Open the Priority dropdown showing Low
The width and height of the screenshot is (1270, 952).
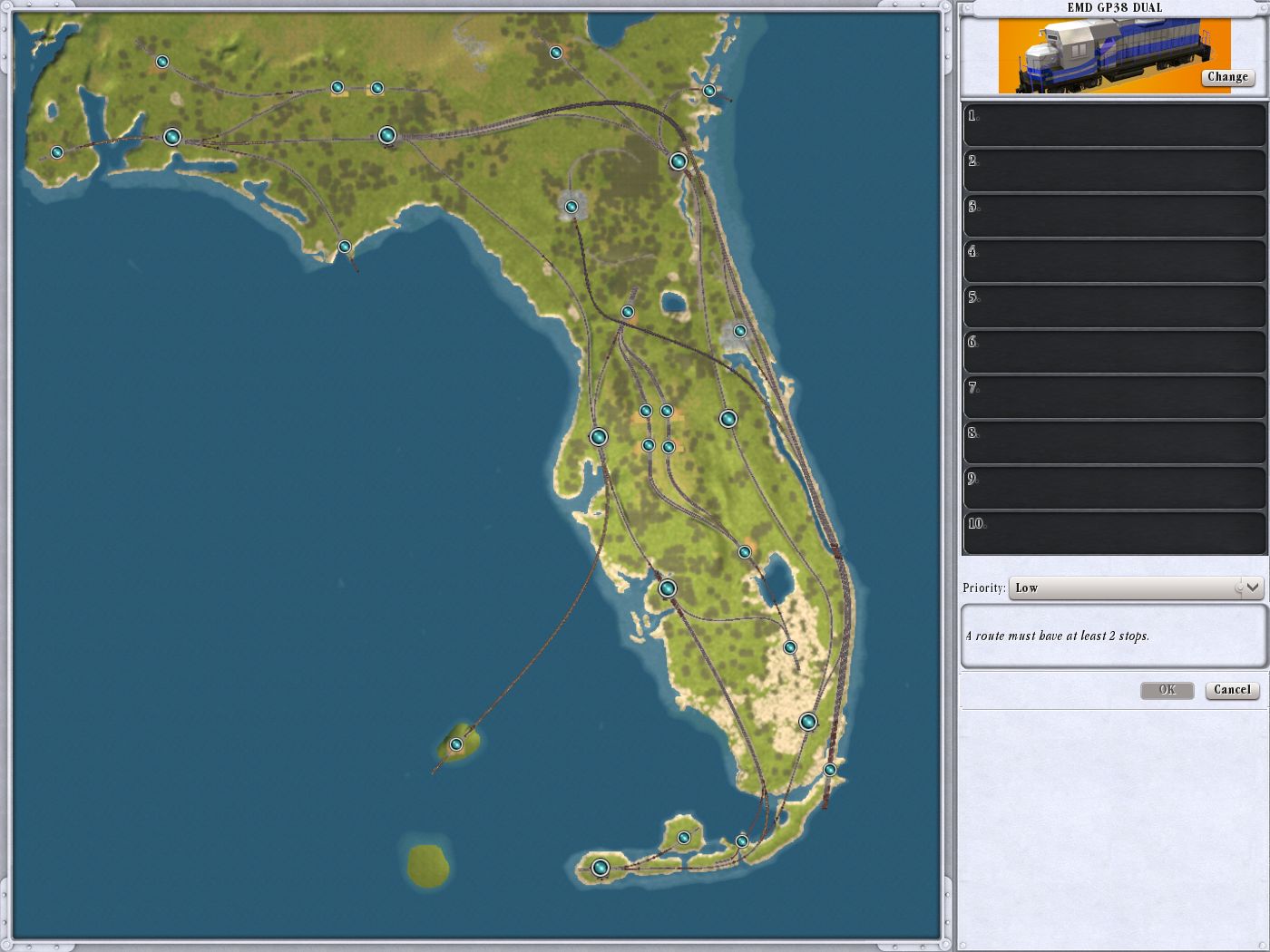click(1136, 588)
